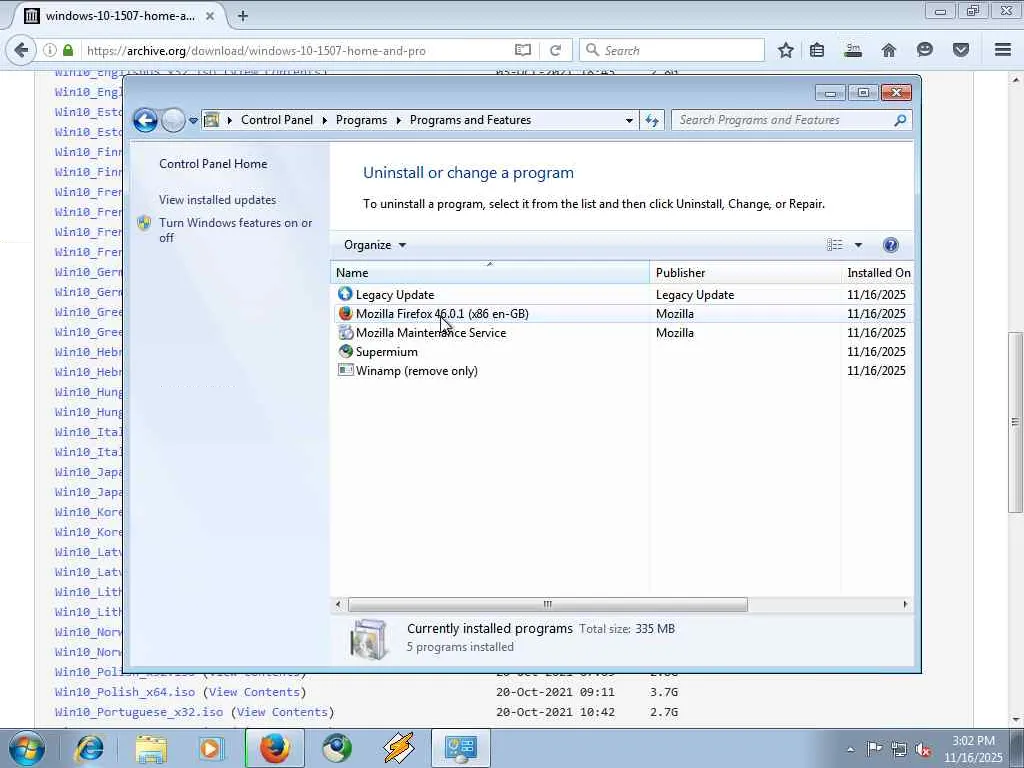Click the site information icon in Firefox URL bar

click(50, 50)
